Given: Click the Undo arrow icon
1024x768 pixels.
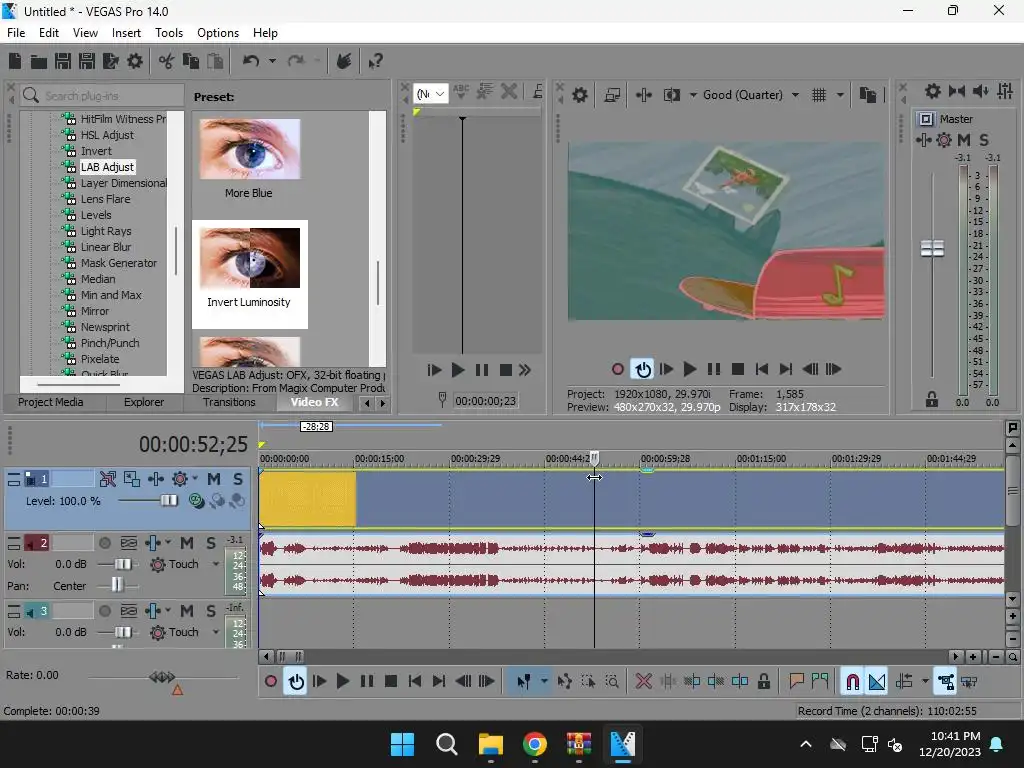Looking at the screenshot, I should (251, 61).
